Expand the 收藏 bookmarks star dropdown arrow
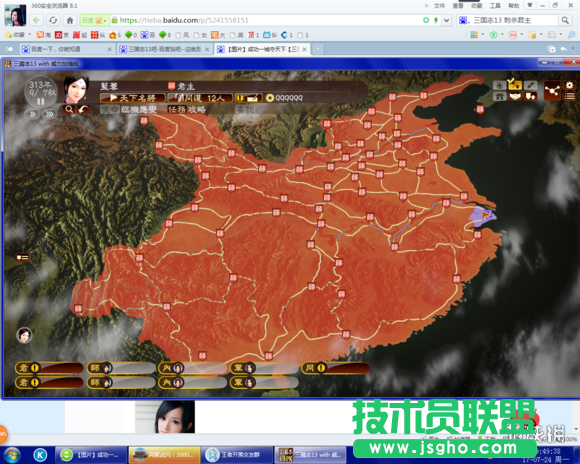The height and width of the screenshot is (464, 580). coord(30,35)
